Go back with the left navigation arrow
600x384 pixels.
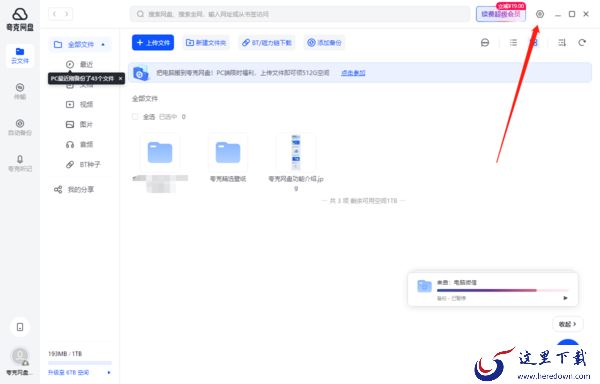point(54,14)
